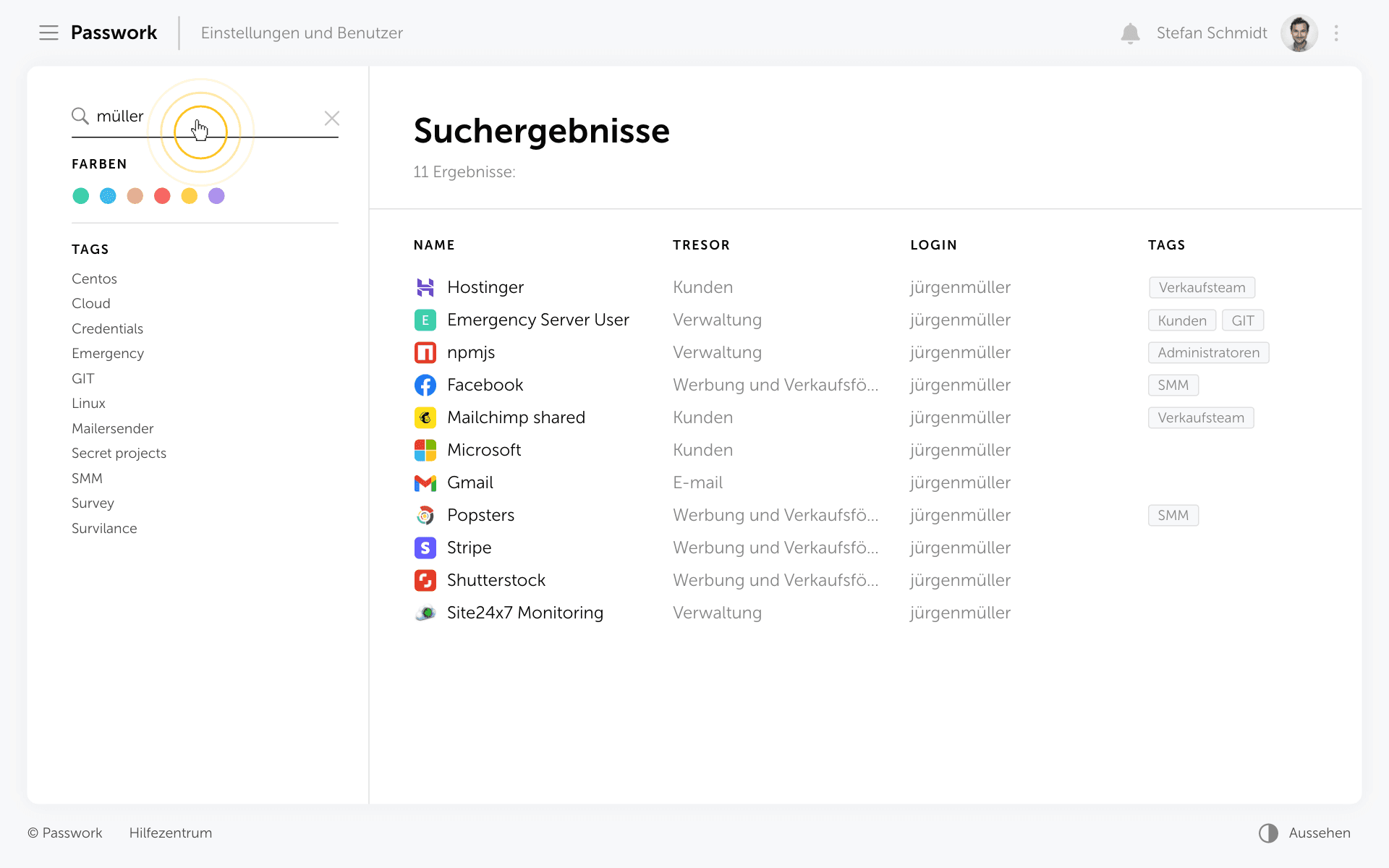Select the Emergency tag filter
The height and width of the screenshot is (868, 1389).
click(x=108, y=353)
